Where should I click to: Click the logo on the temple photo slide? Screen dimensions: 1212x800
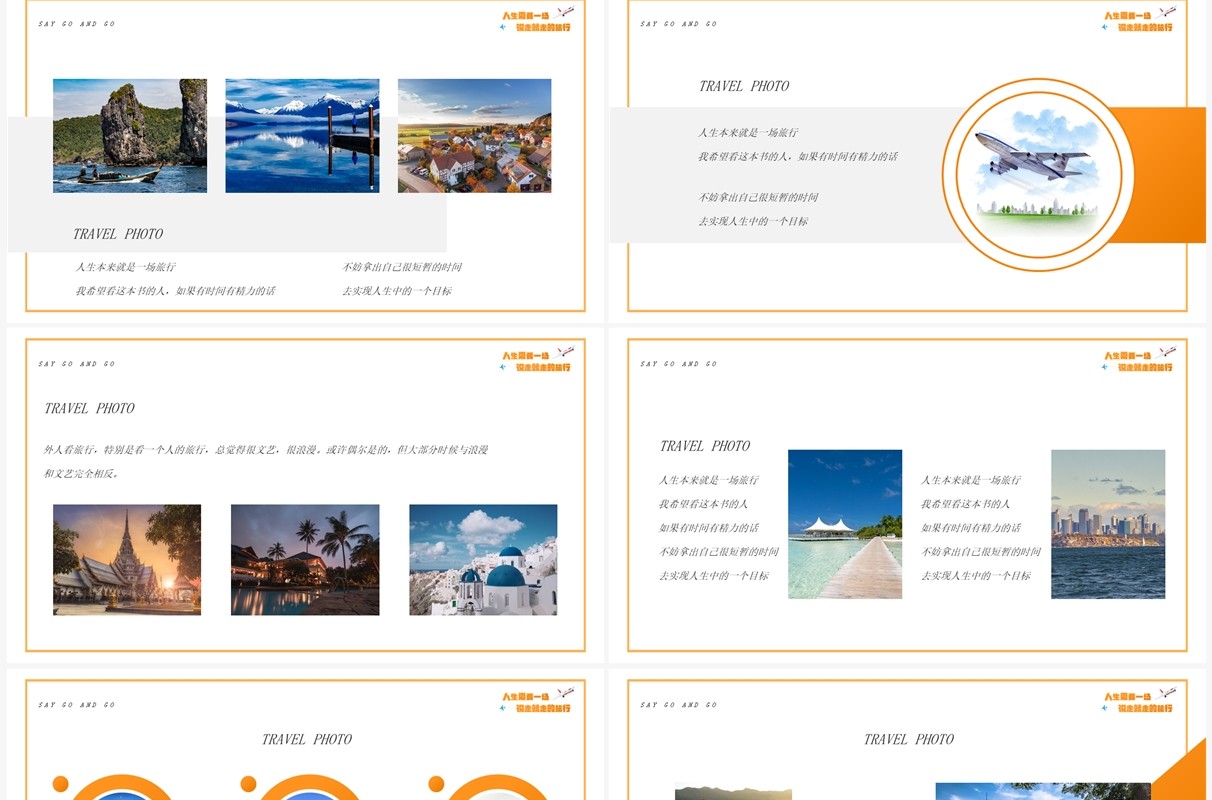(536, 360)
